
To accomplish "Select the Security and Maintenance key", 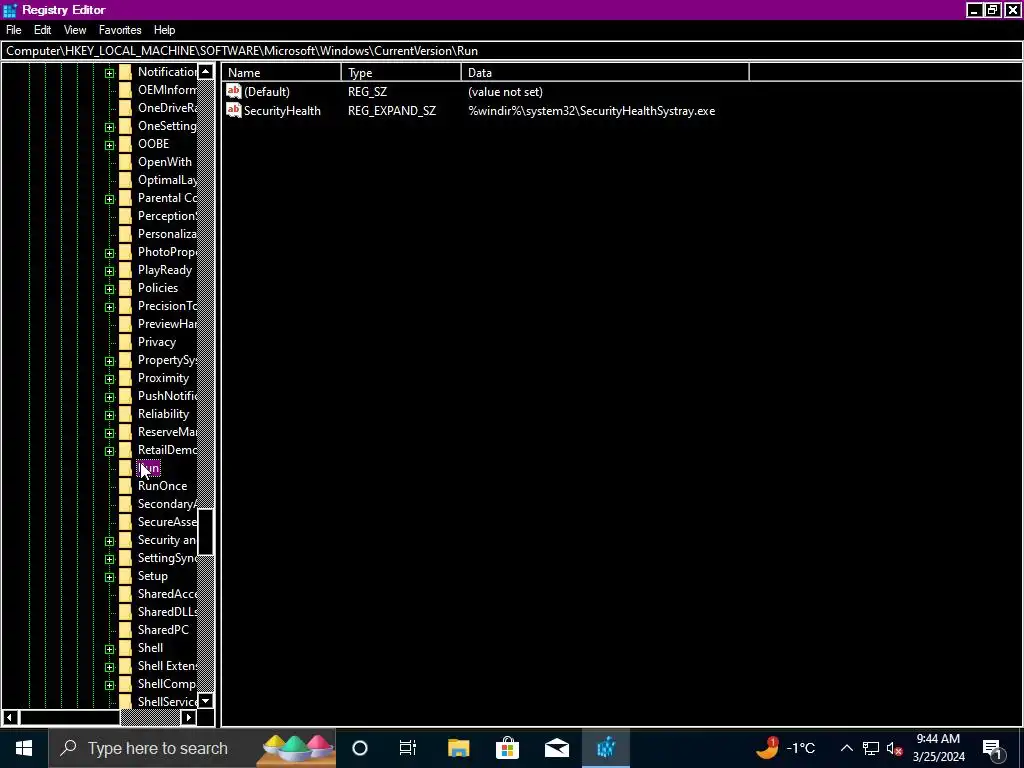I will 167,540.
